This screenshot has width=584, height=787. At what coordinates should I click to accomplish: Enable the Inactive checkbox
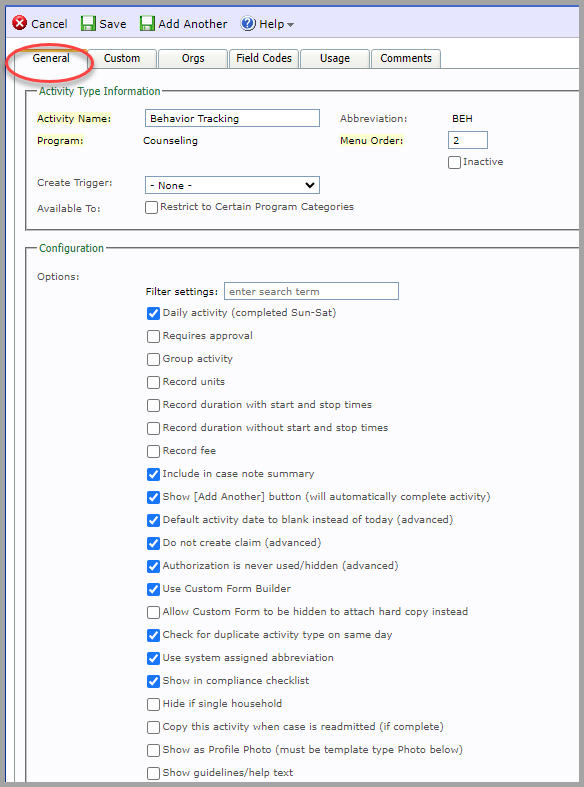(454, 163)
